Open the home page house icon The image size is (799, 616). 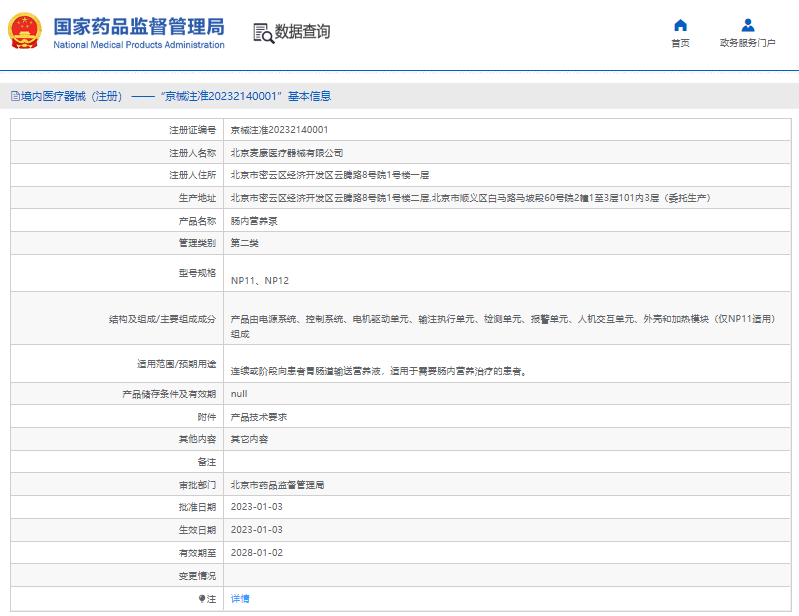[680, 25]
